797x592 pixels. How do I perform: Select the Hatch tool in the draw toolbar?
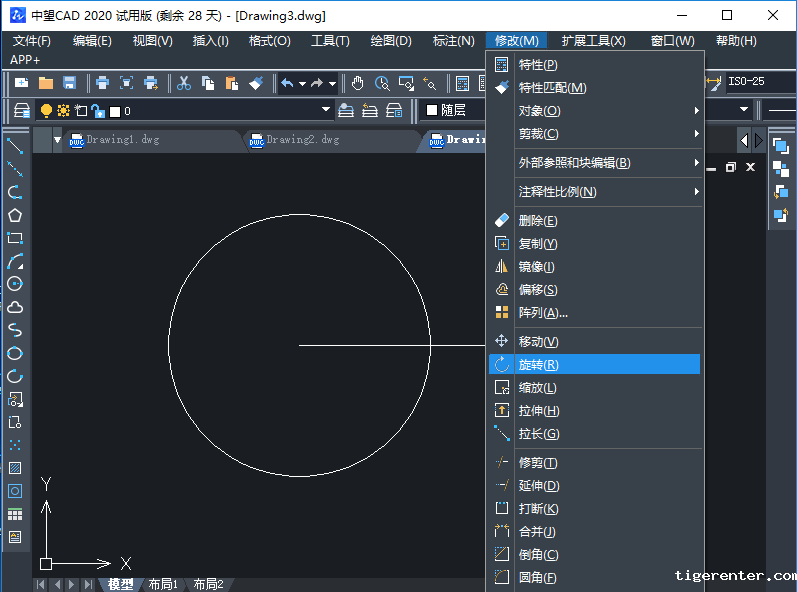15,468
